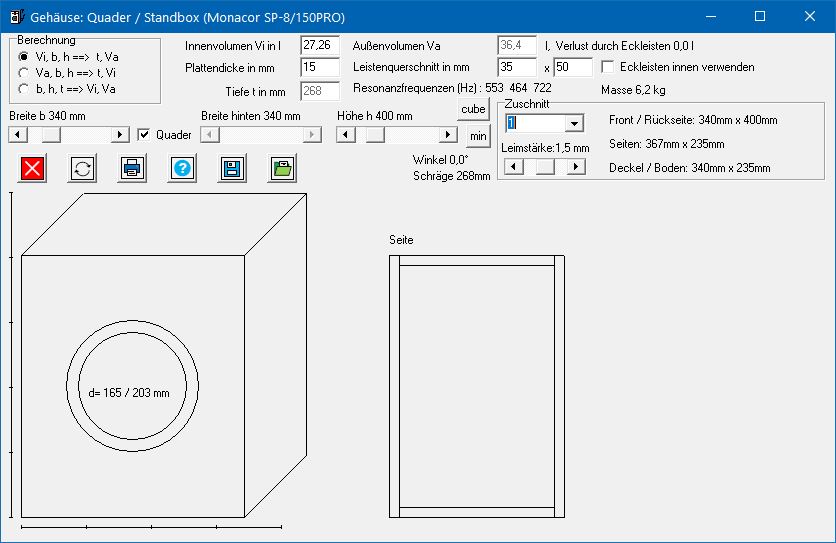Click the 'Deckel / Boden: 340mm x 235mm' text
Viewport: 836px width, 543px height.
point(689,168)
